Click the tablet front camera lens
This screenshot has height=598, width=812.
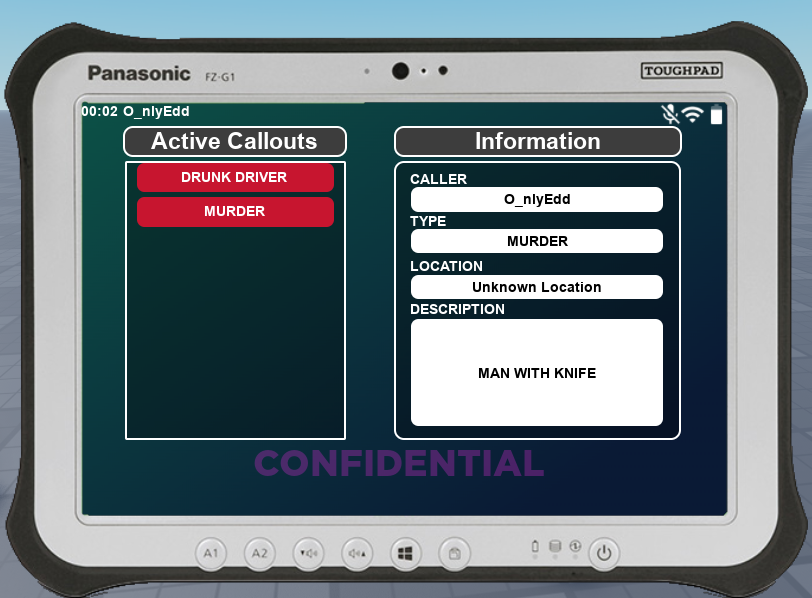(x=400, y=71)
